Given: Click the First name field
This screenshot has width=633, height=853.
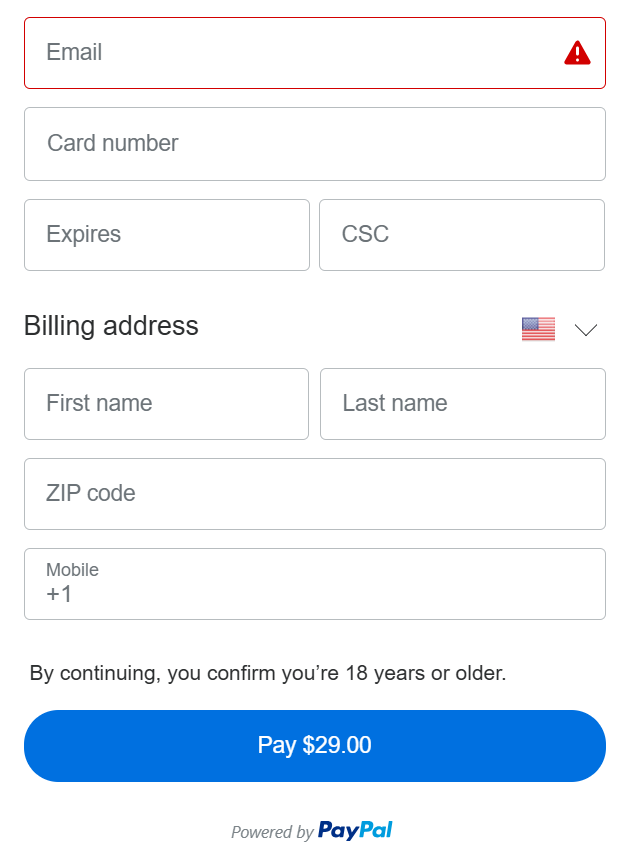Looking at the screenshot, I should point(167,404).
